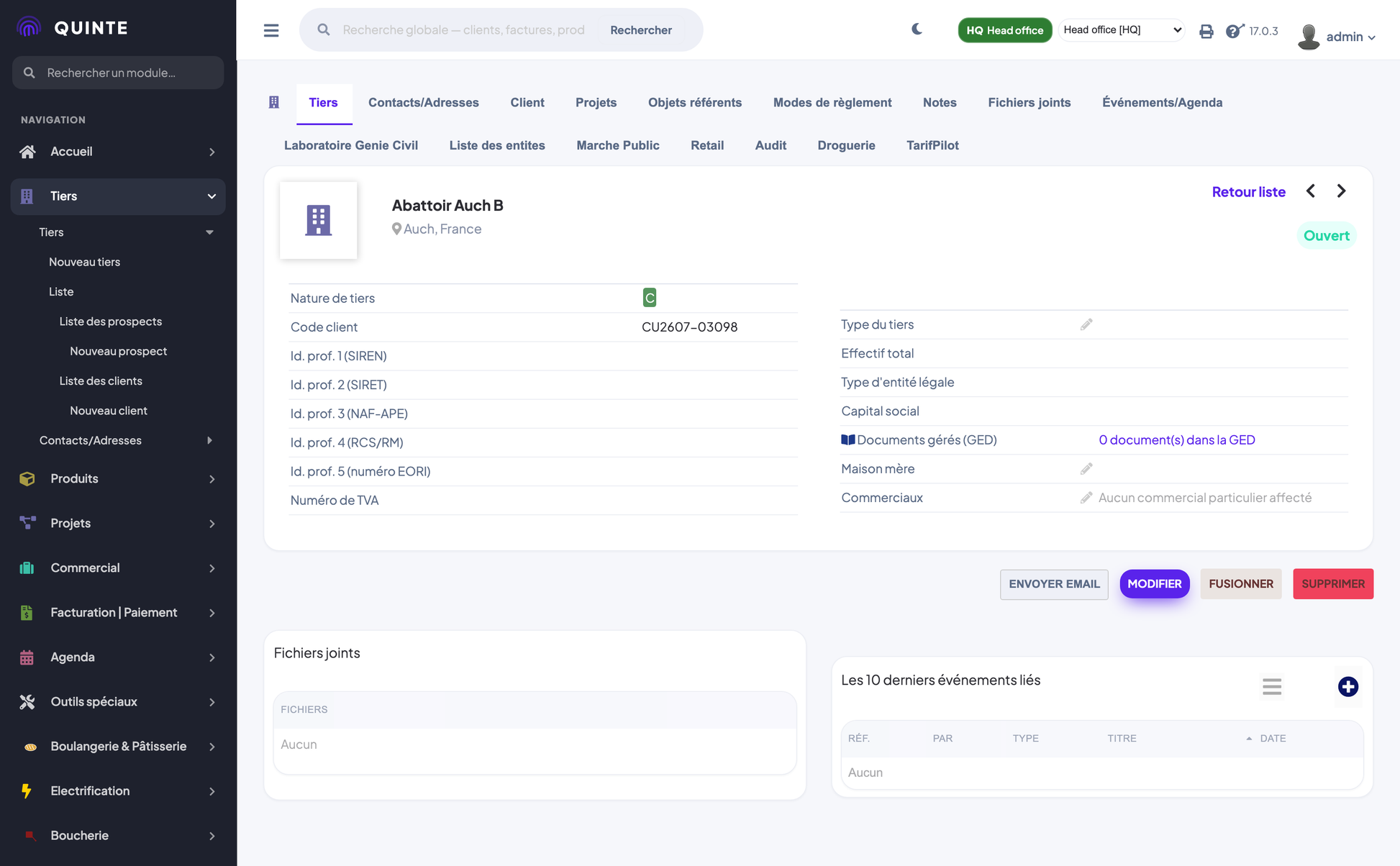The height and width of the screenshot is (866, 1400).
Task: Open Nouveau tiers in sidebar
Action: pos(84,262)
